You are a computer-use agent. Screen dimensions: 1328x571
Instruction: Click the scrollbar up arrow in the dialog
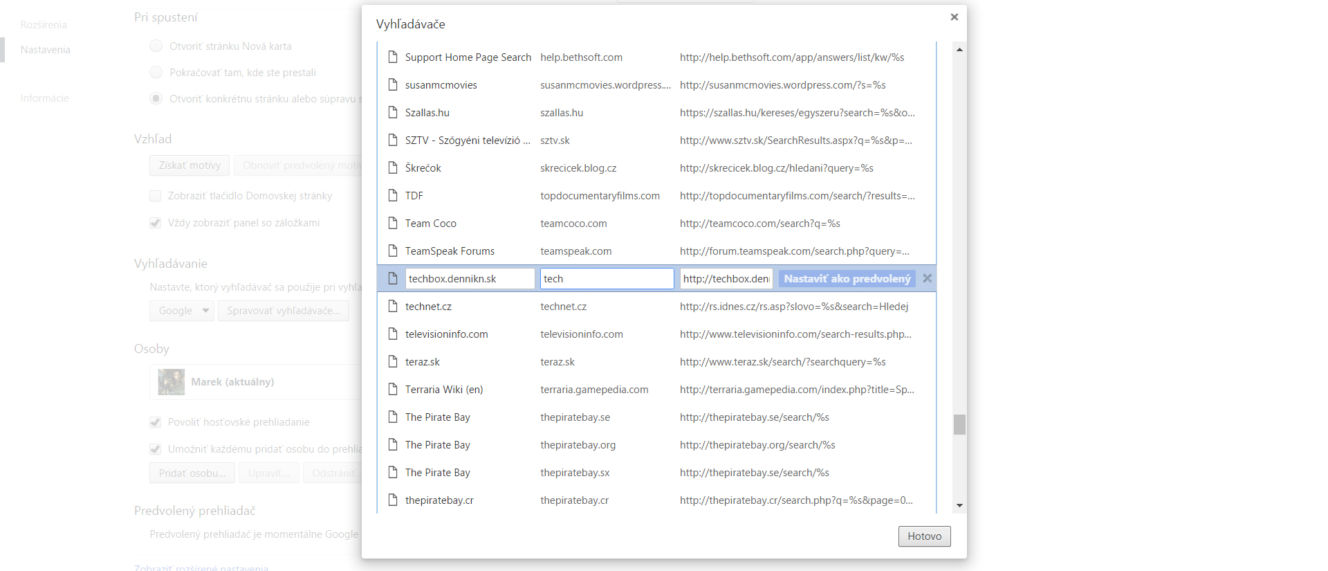(x=959, y=49)
